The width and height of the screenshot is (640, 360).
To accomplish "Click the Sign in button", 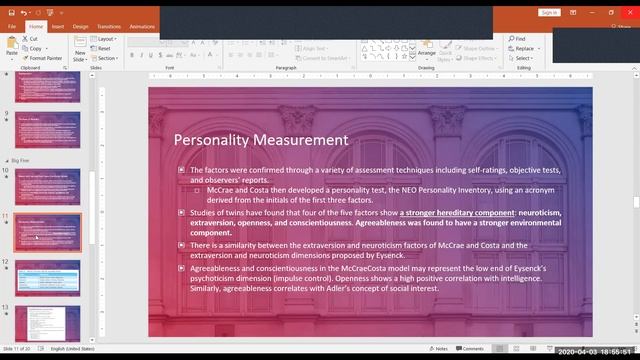I will tap(549, 13).
